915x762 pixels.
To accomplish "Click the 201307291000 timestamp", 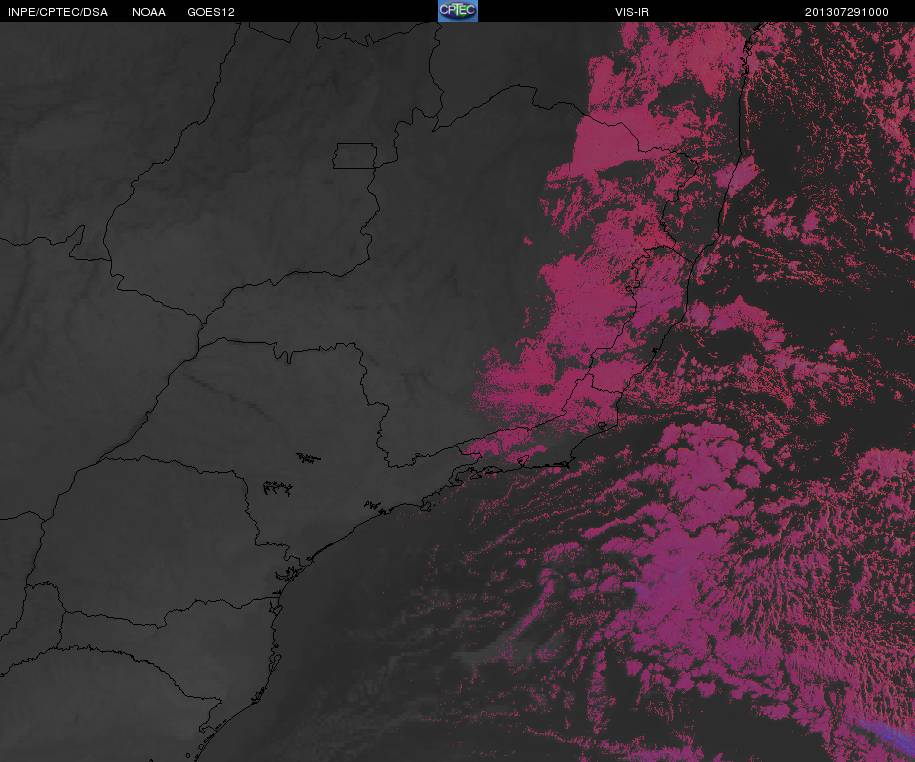I will 847,12.
